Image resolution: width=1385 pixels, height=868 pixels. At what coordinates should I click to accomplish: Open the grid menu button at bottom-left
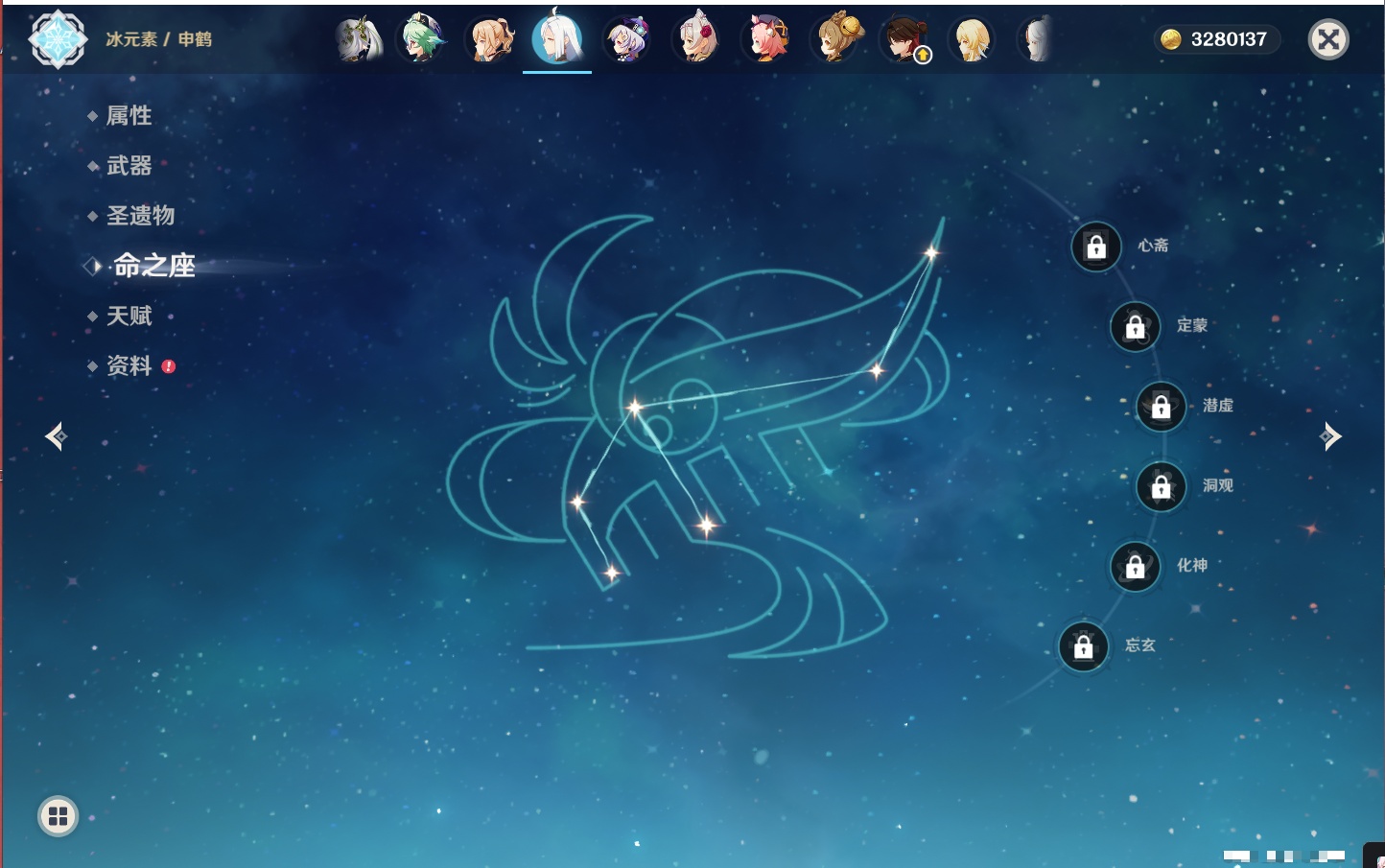[x=58, y=816]
